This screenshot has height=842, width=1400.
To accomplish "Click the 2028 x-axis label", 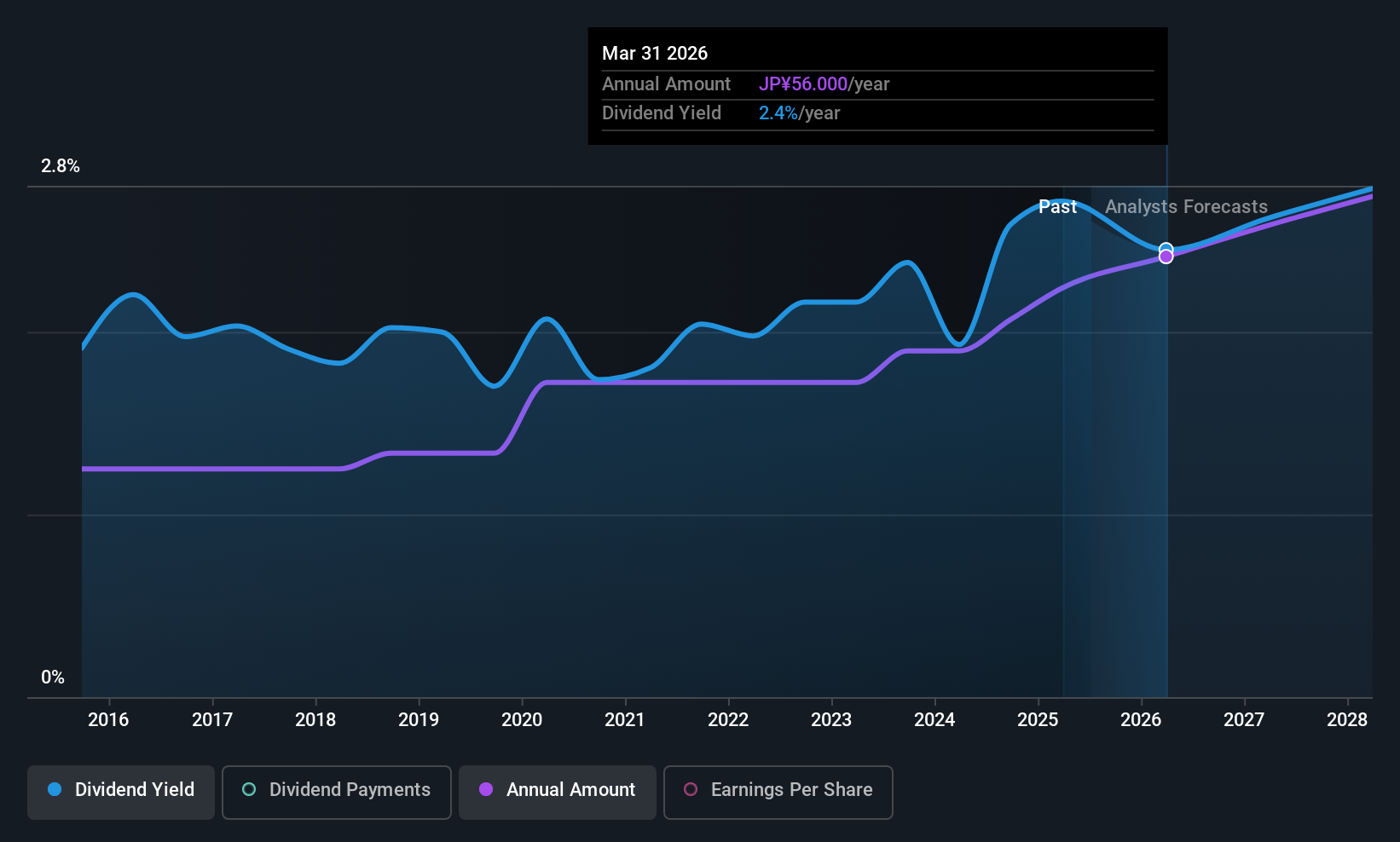I will pyautogui.click(x=1347, y=719).
